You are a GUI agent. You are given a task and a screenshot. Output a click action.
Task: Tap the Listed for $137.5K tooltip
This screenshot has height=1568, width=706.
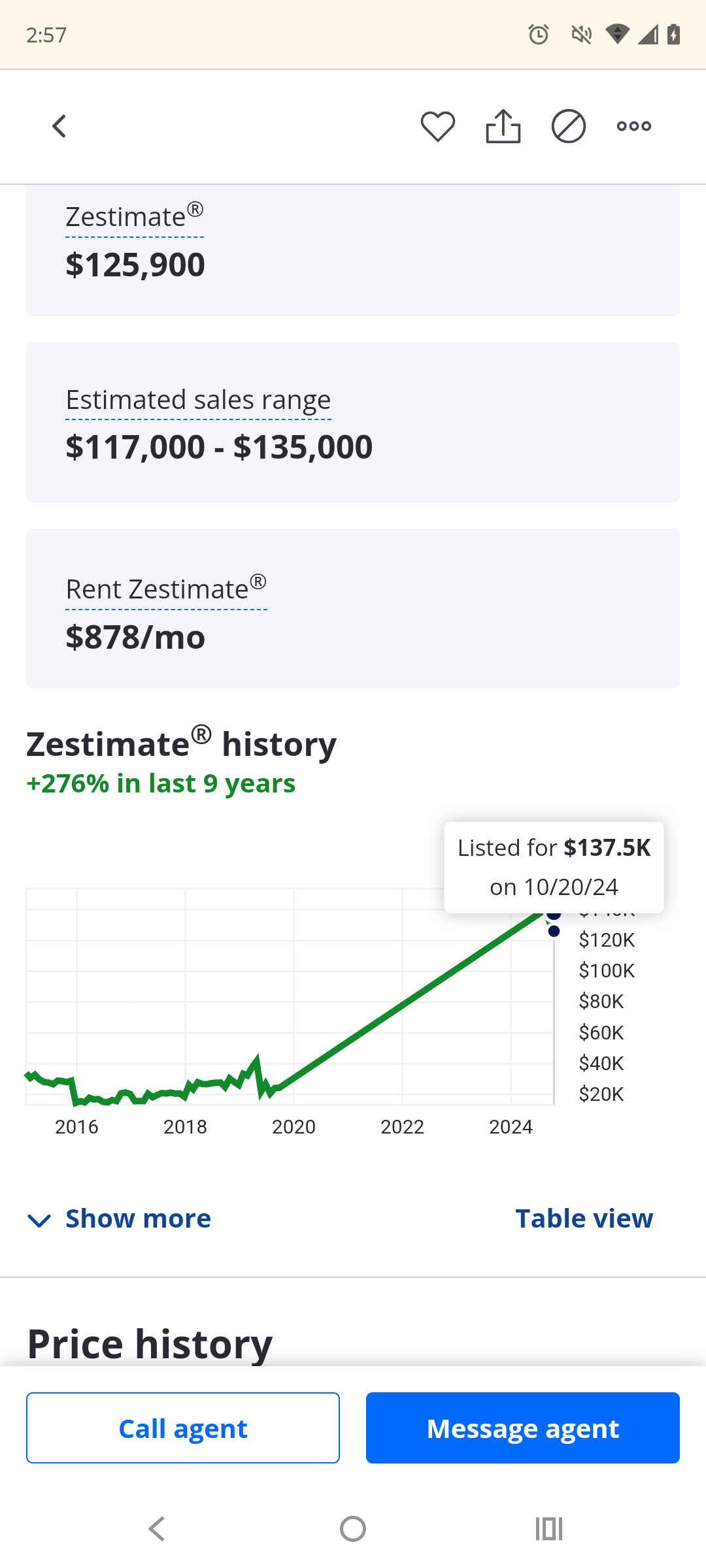pos(554,867)
